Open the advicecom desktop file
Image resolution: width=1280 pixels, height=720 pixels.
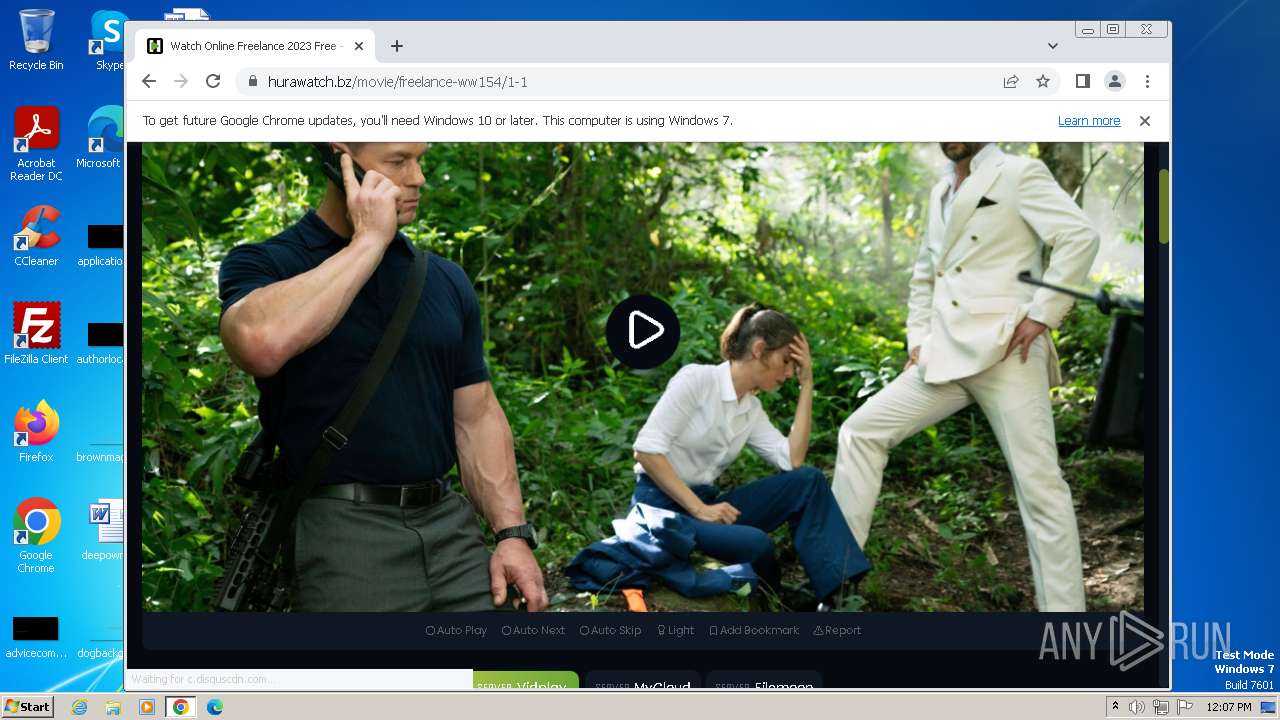point(36,637)
